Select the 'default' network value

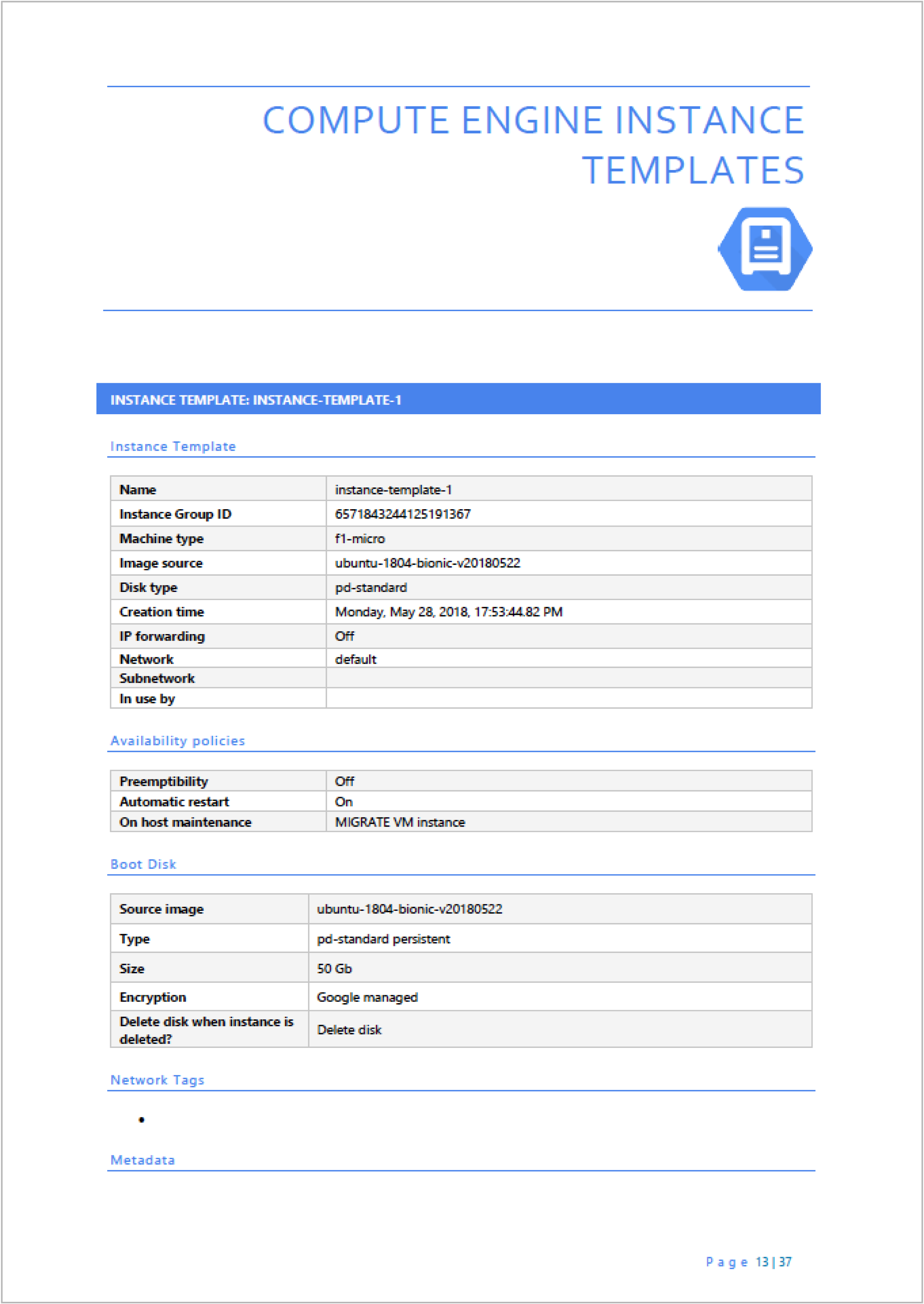point(356,660)
